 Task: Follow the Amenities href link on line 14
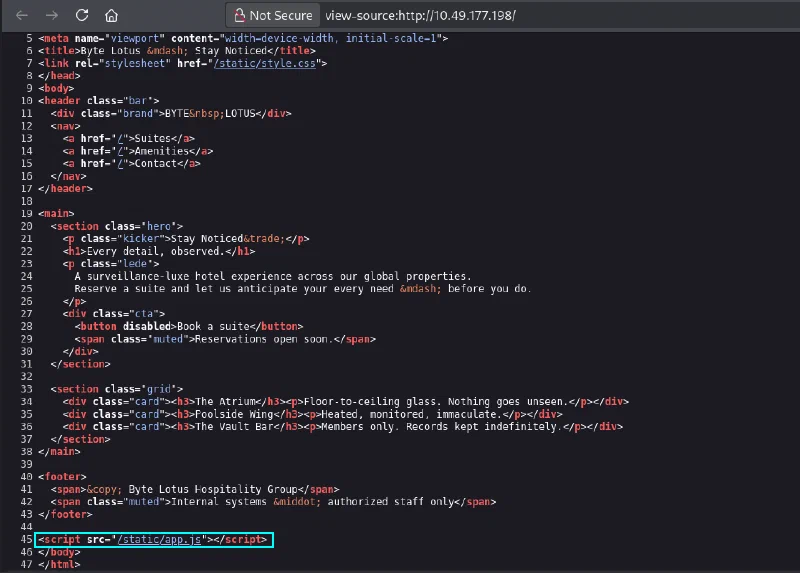tap(120, 151)
